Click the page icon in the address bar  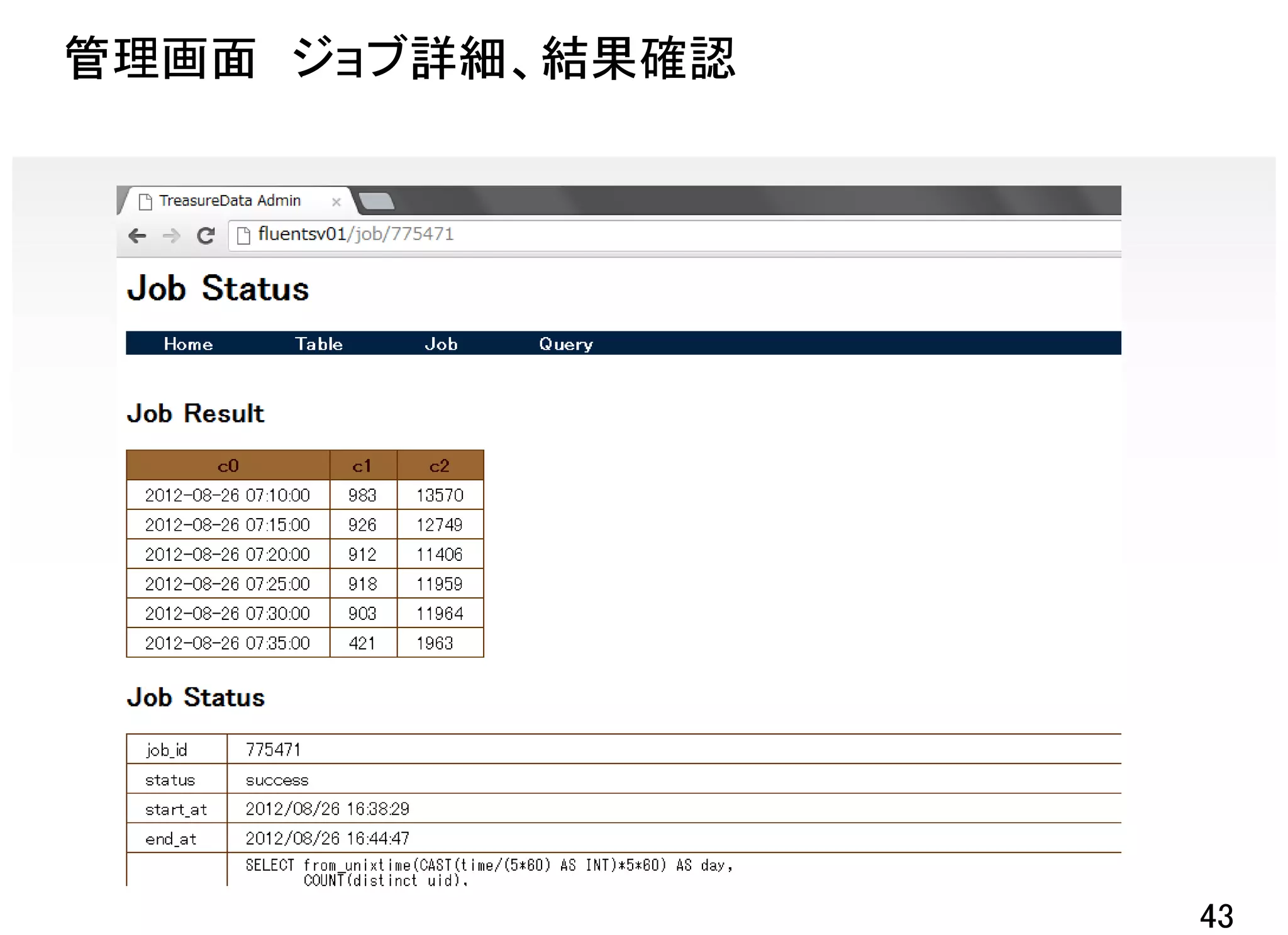tap(243, 235)
